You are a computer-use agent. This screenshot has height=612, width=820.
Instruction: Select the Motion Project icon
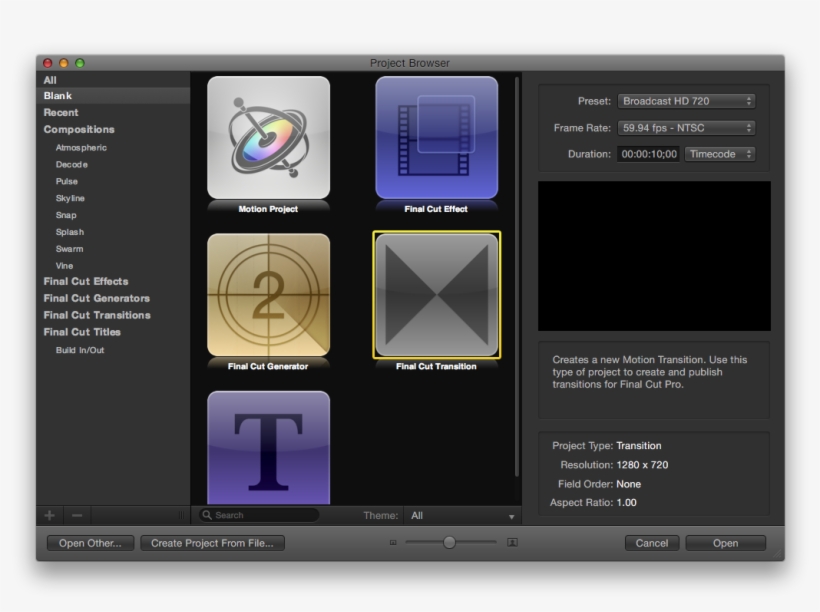[x=268, y=138]
